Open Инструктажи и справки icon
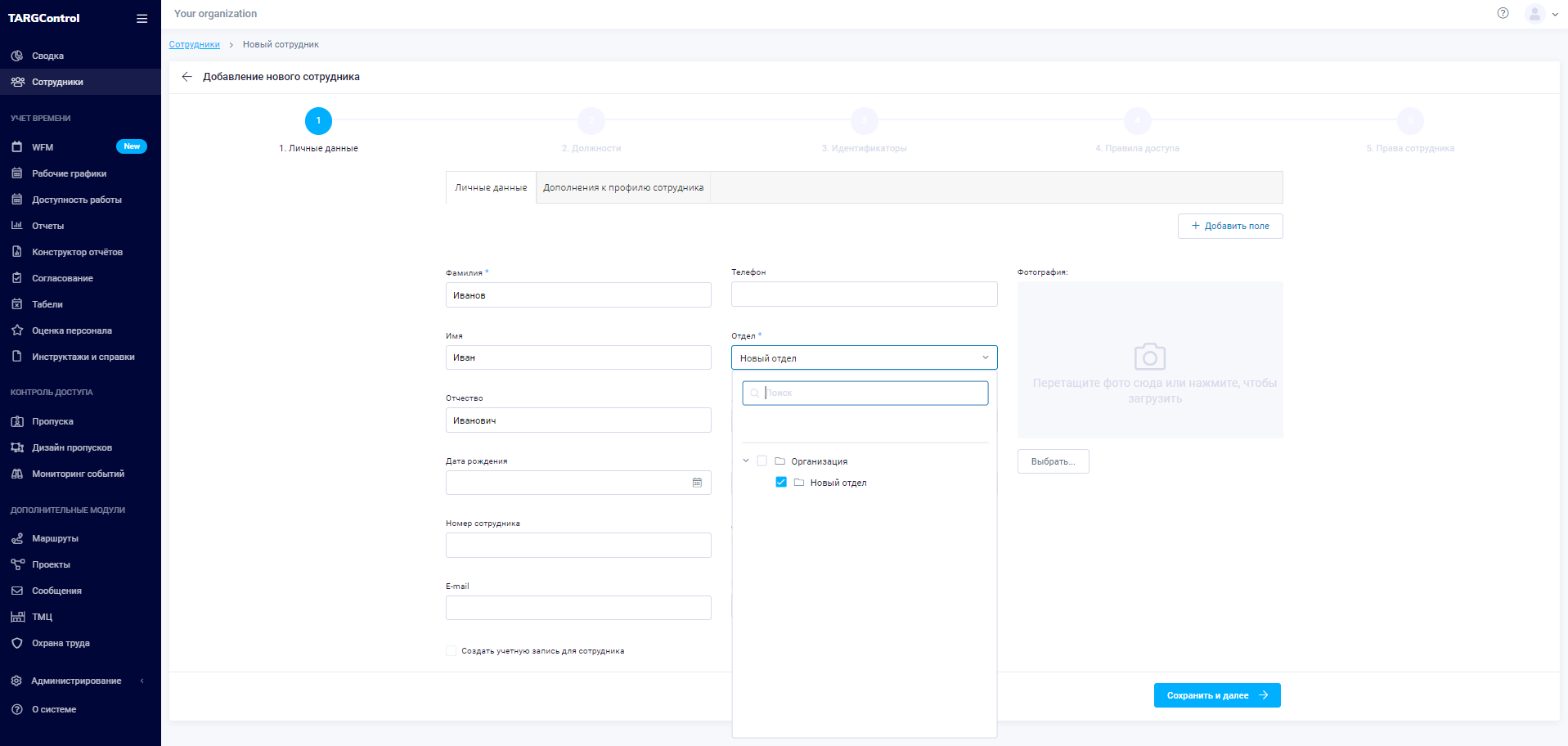Image resolution: width=1568 pixels, height=746 pixels. coord(17,357)
